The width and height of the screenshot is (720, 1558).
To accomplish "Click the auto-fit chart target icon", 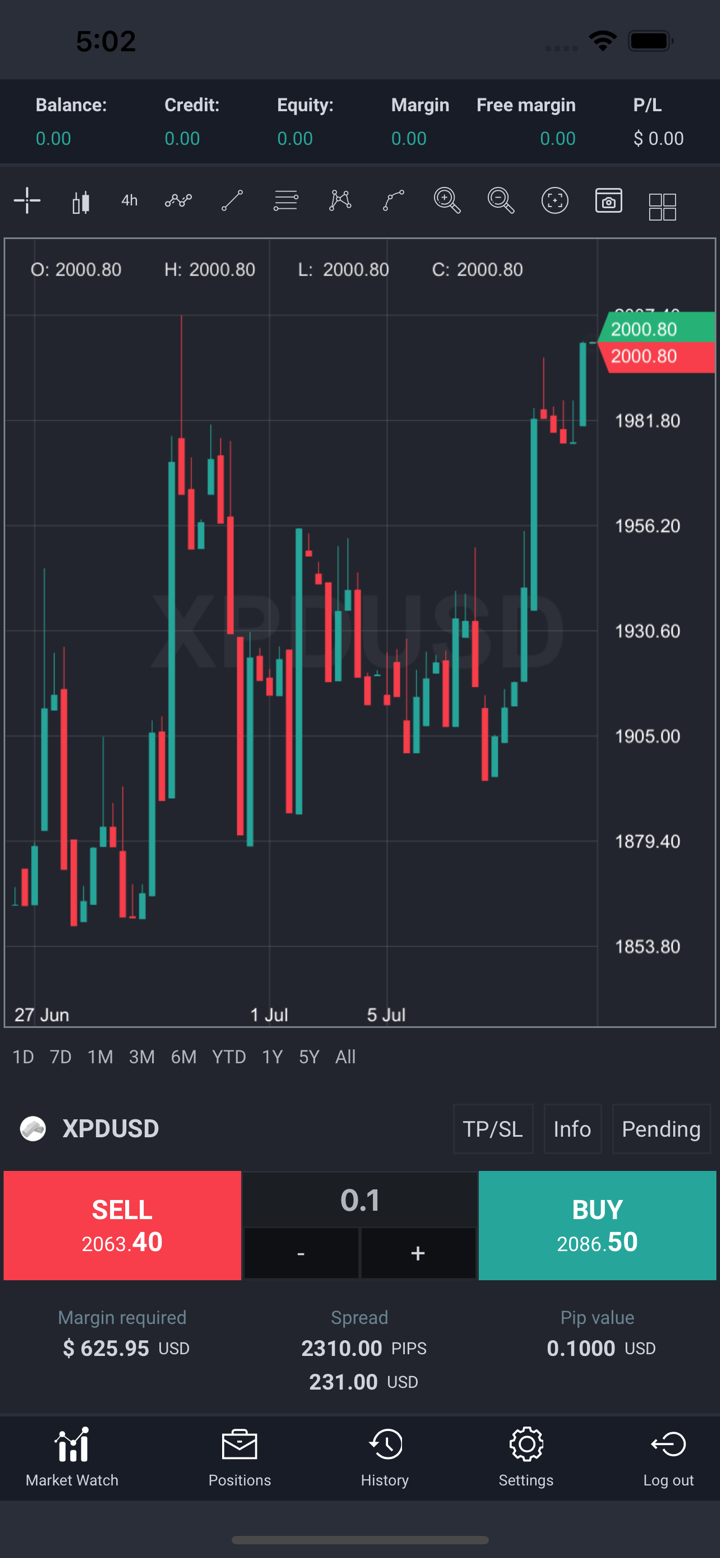I will pyautogui.click(x=555, y=201).
